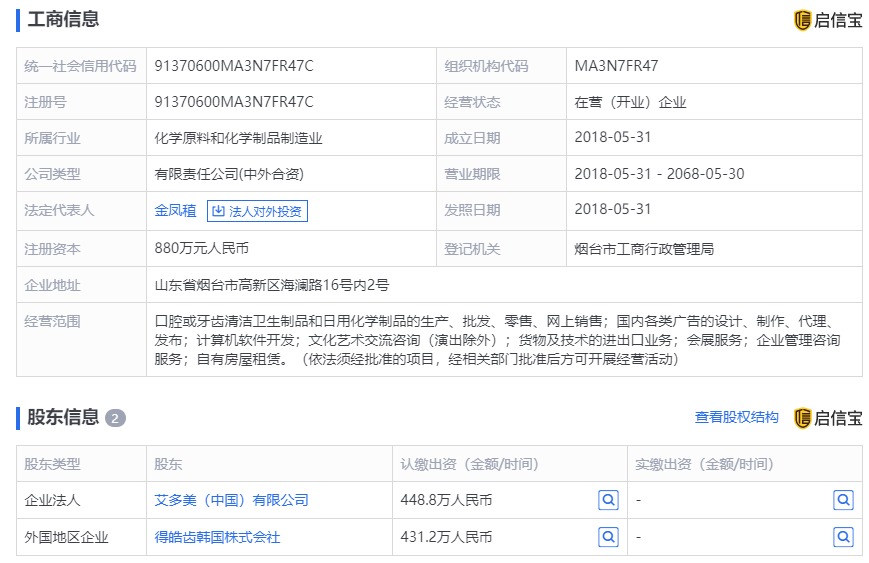Click 启信宝 logo beside 股东信息 heading
Viewport: 869px width, 563px height.
pos(828,418)
